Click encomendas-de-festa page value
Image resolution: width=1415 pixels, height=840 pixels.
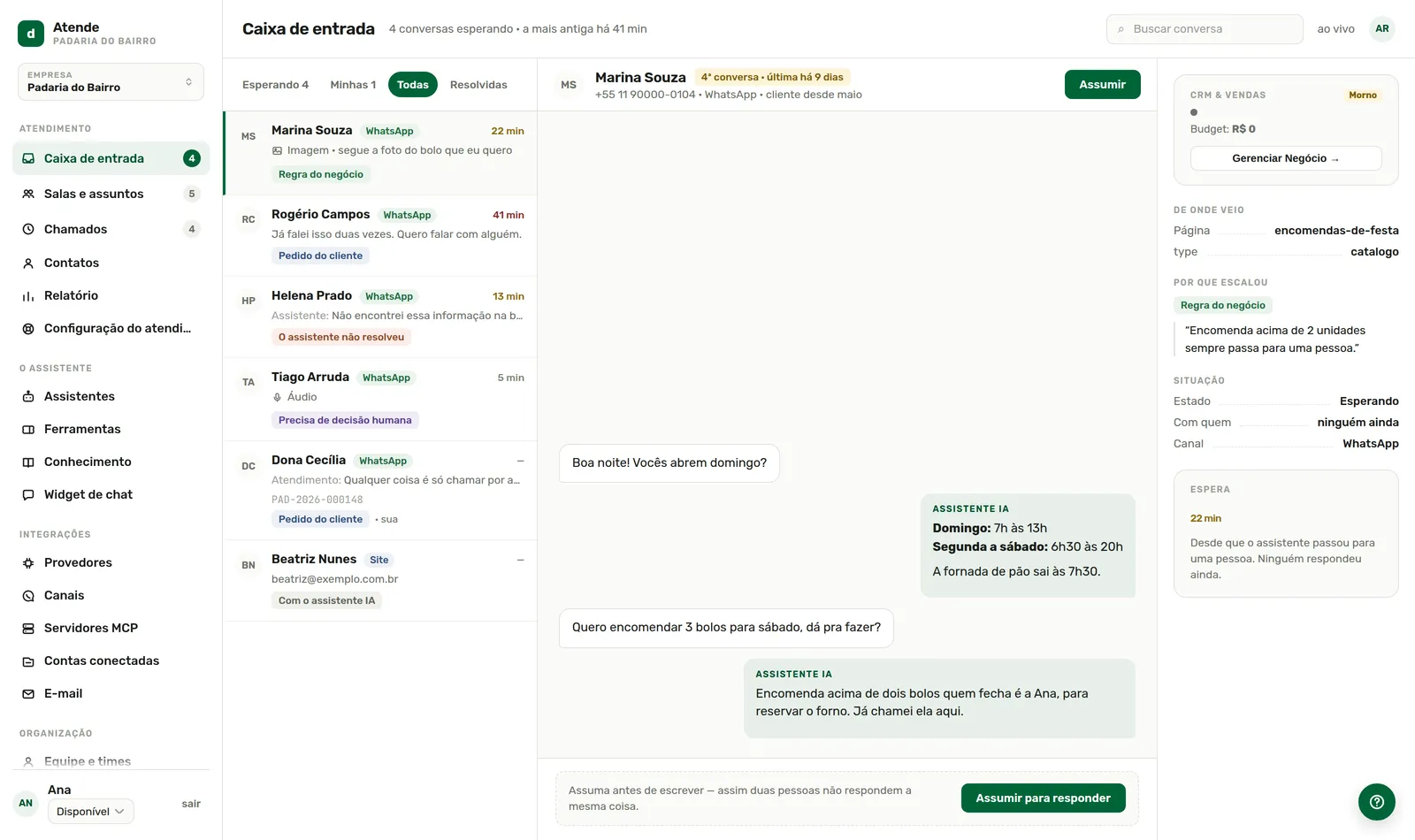(1336, 231)
